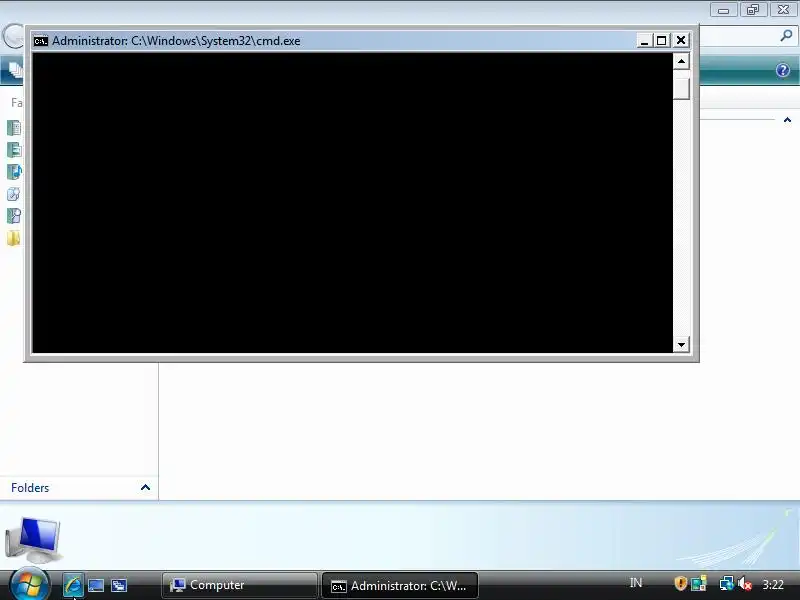800x600 pixels.
Task: Open the network connection tray icon
Action: 727,583
